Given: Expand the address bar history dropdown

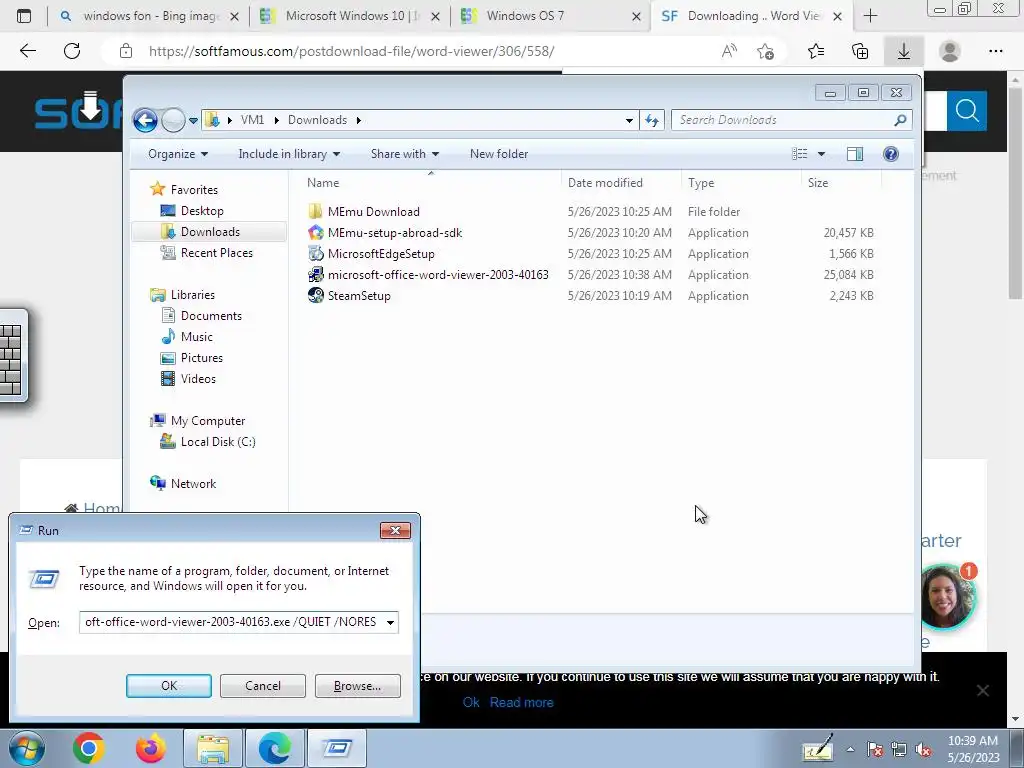Looking at the screenshot, I should [x=629, y=120].
